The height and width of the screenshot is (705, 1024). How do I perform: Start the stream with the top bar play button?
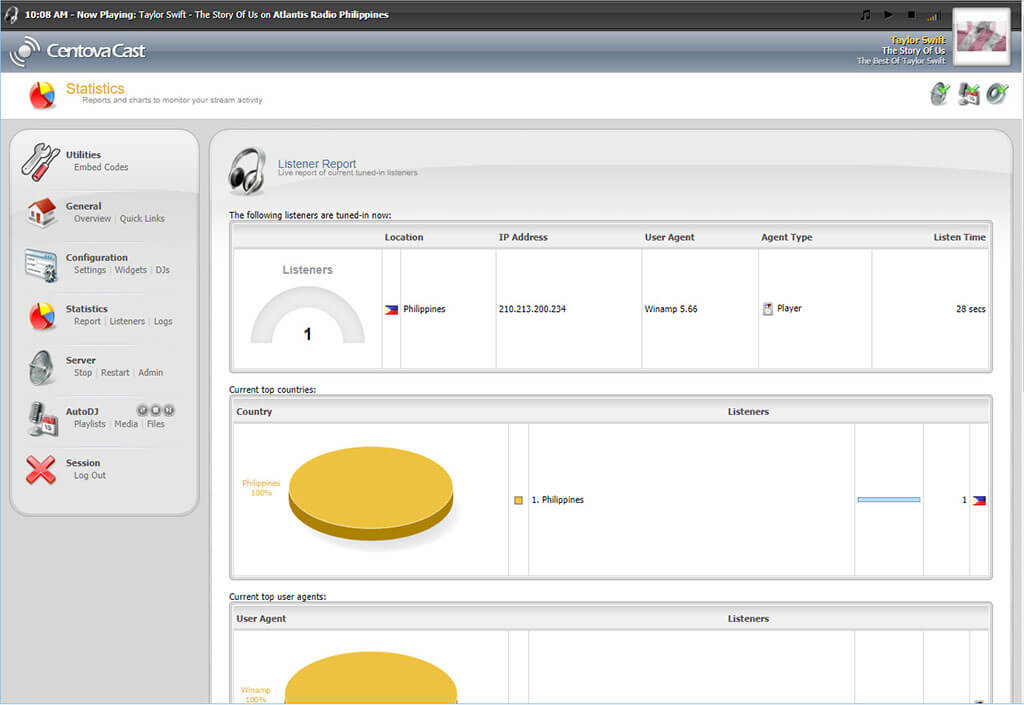[x=888, y=14]
